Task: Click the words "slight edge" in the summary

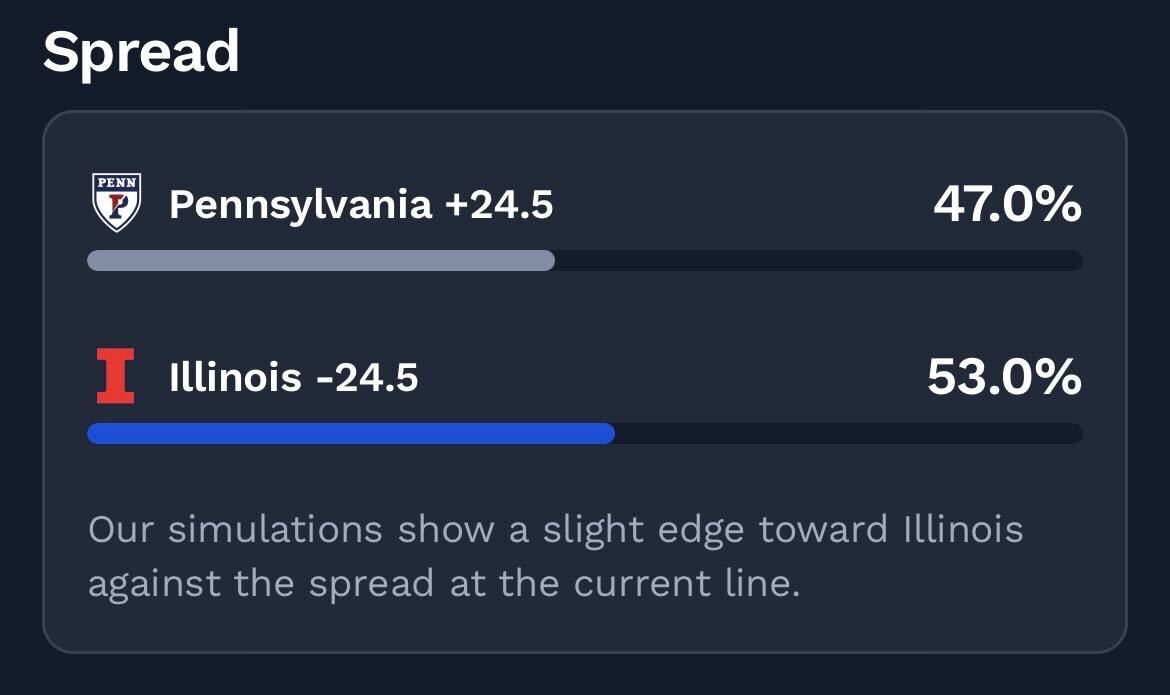Action: (646, 529)
